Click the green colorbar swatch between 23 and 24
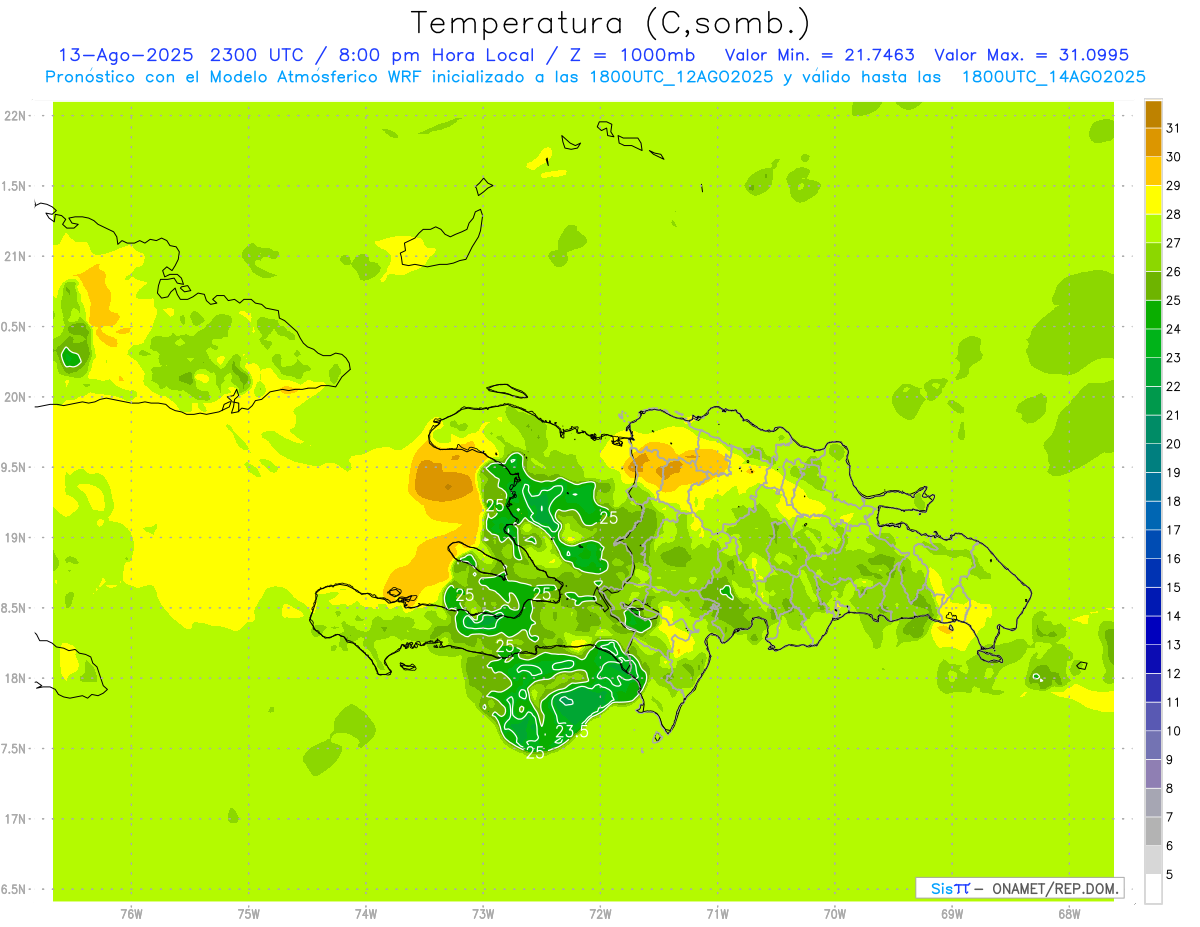This screenshot has width=1200, height=927. click(x=1153, y=343)
